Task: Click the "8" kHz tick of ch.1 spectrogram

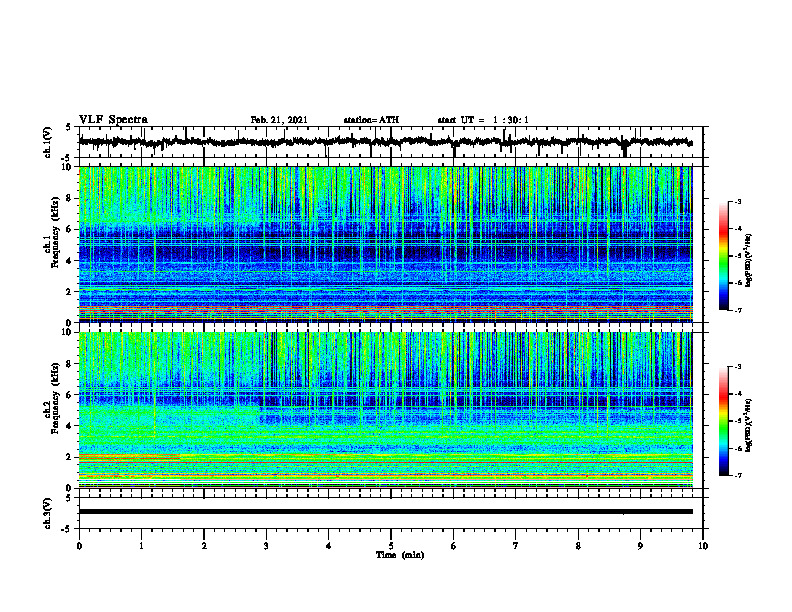Action: point(69,198)
